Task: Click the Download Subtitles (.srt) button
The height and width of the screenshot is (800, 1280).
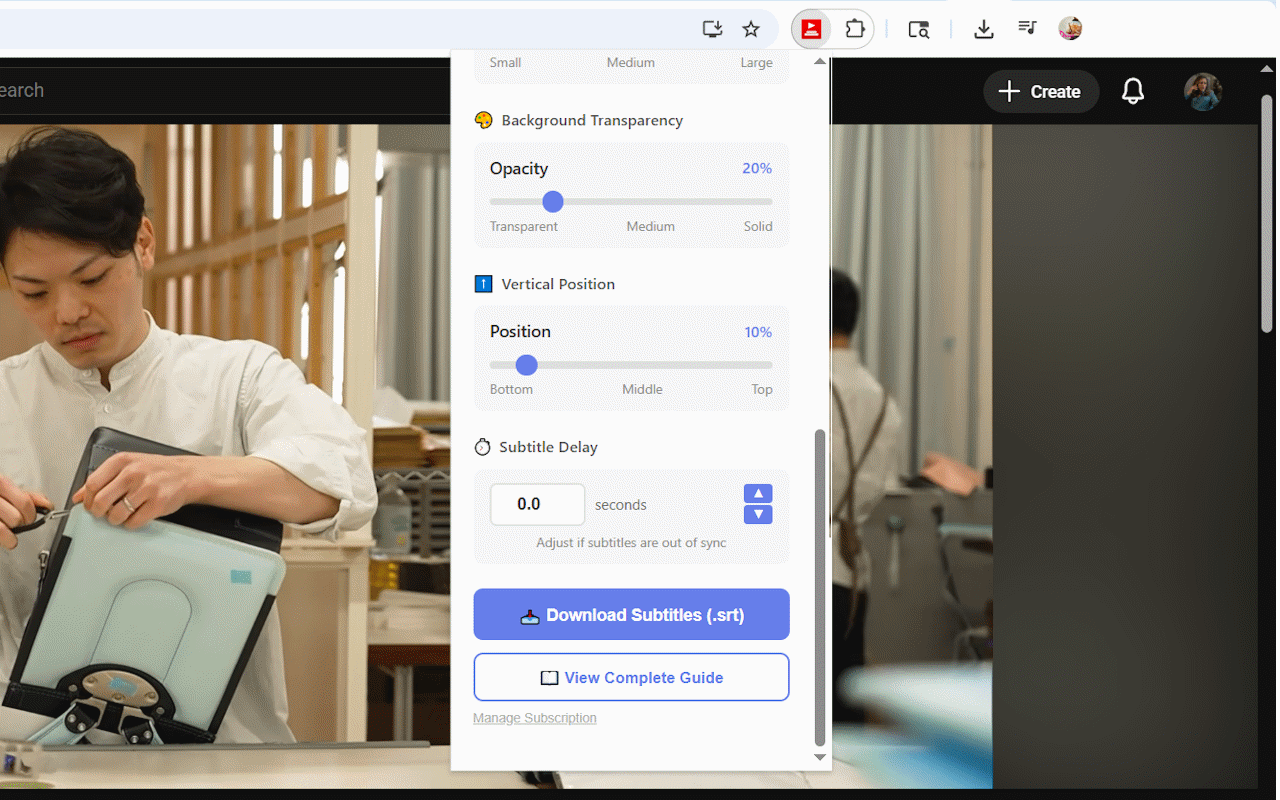Action: tap(631, 615)
